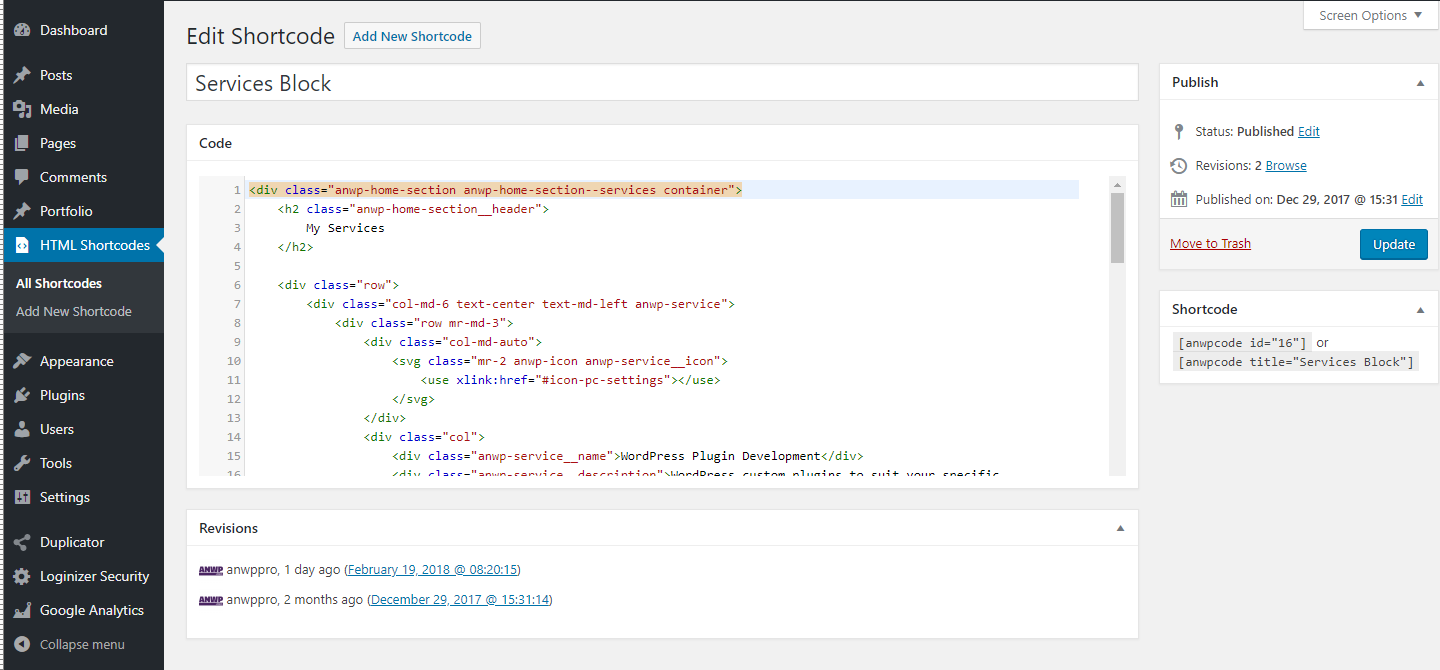The image size is (1440, 670).
Task: Click the Services Block title field
Action: [x=662, y=83]
